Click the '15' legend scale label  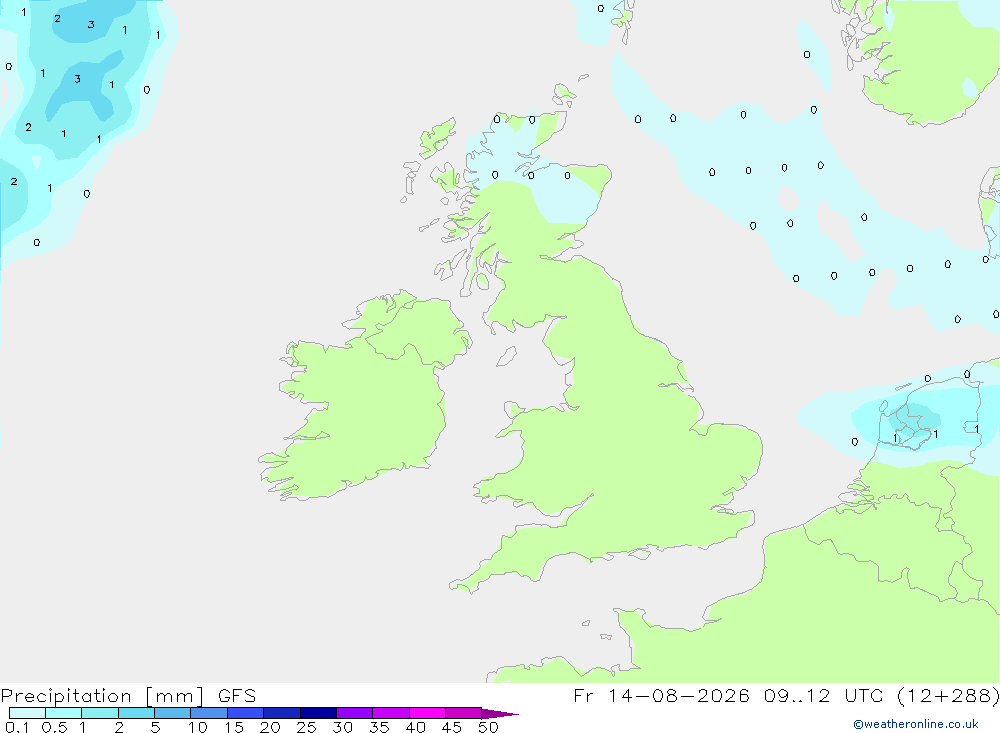click(234, 727)
